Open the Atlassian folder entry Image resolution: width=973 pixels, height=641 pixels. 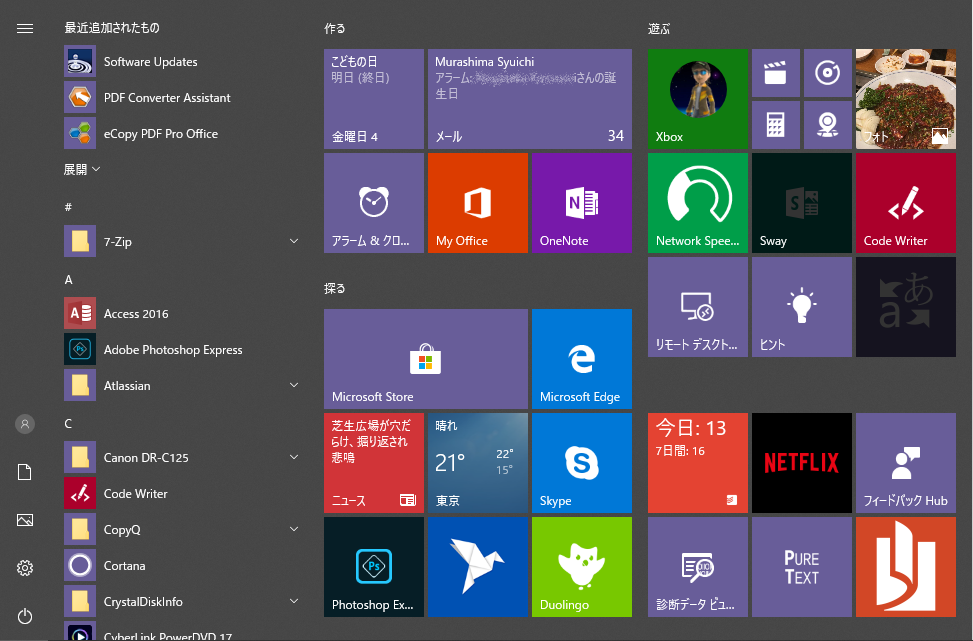pyautogui.click(x=183, y=385)
